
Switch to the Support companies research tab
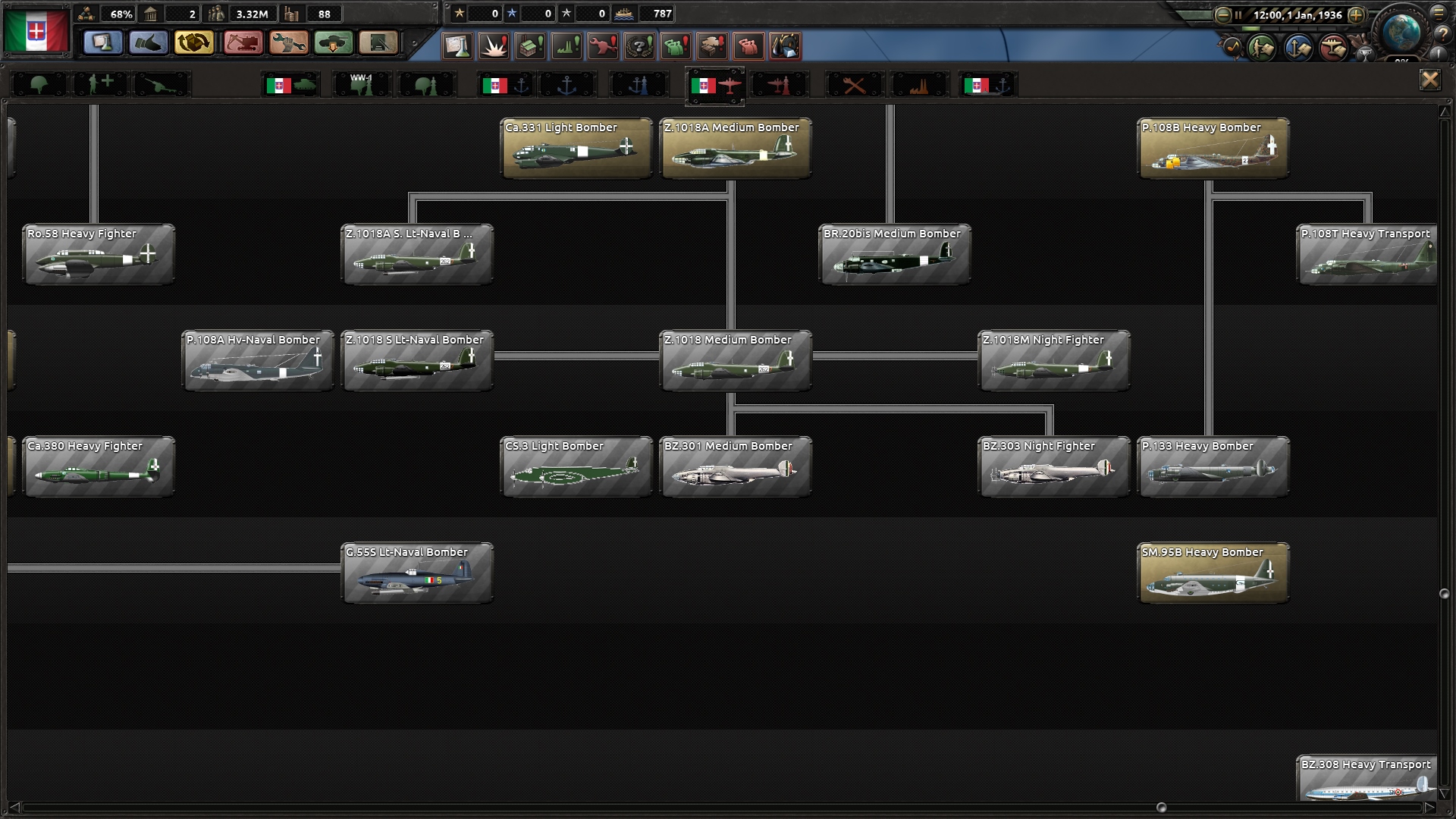tap(100, 85)
